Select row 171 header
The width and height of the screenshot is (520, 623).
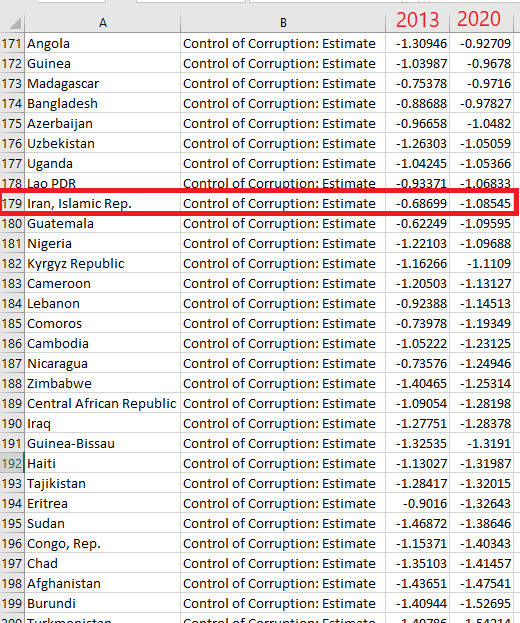pyautogui.click(x=12, y=43)
